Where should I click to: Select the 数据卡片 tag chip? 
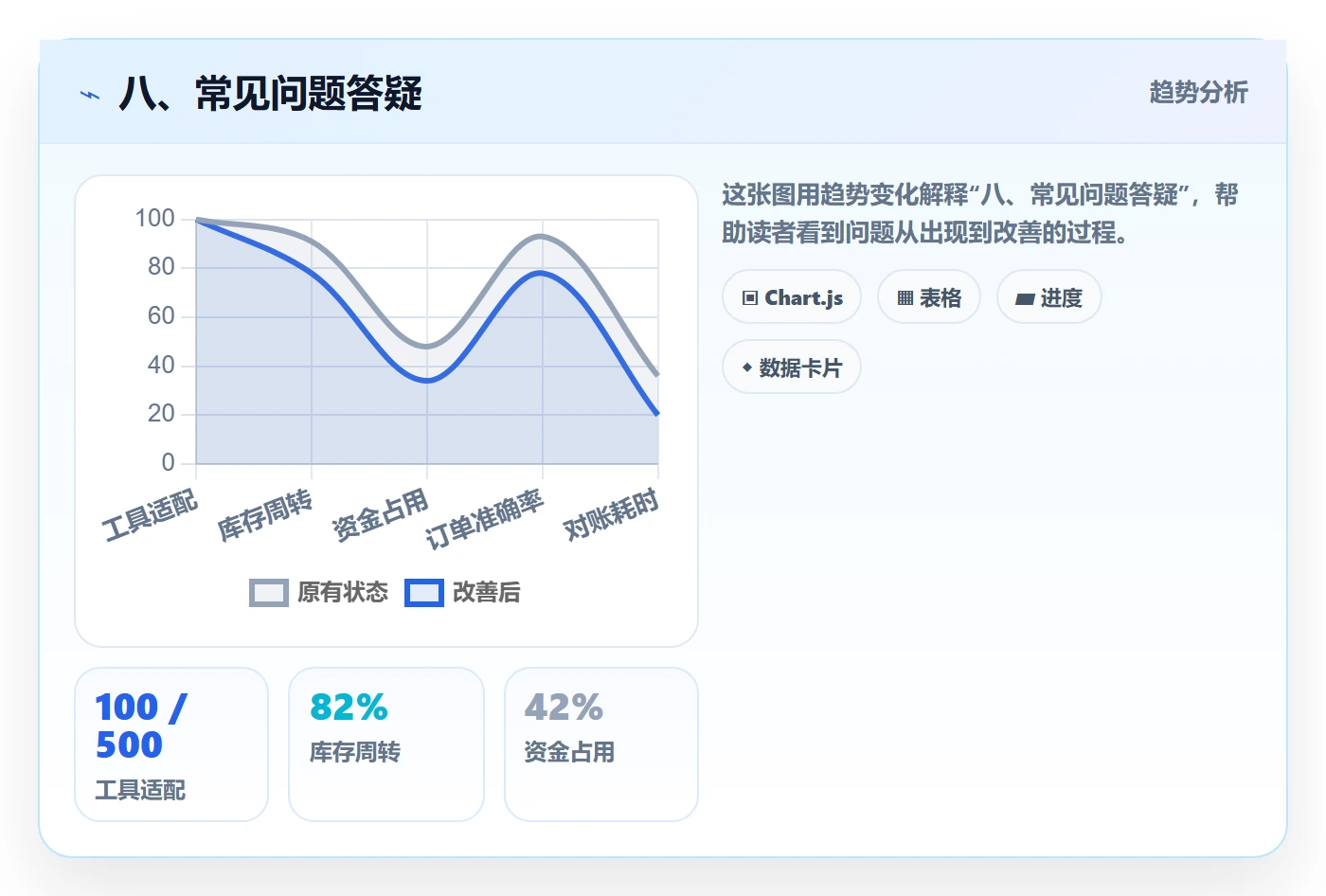(792, 367)
